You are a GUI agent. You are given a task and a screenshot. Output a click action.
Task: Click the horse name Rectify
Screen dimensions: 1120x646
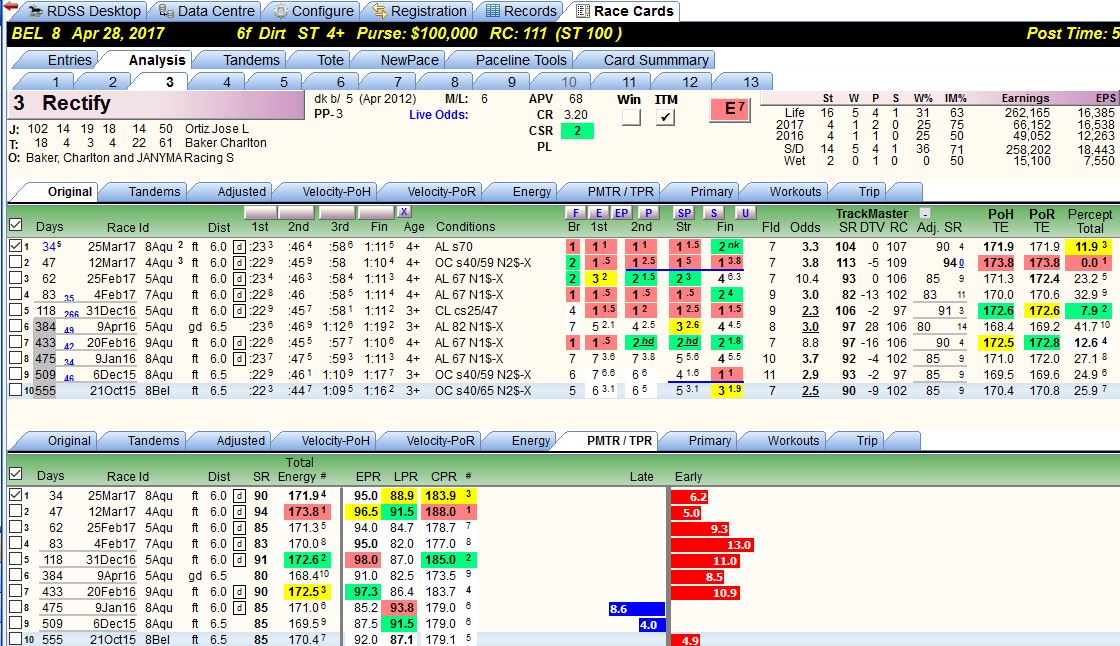[x=76, y=104]
